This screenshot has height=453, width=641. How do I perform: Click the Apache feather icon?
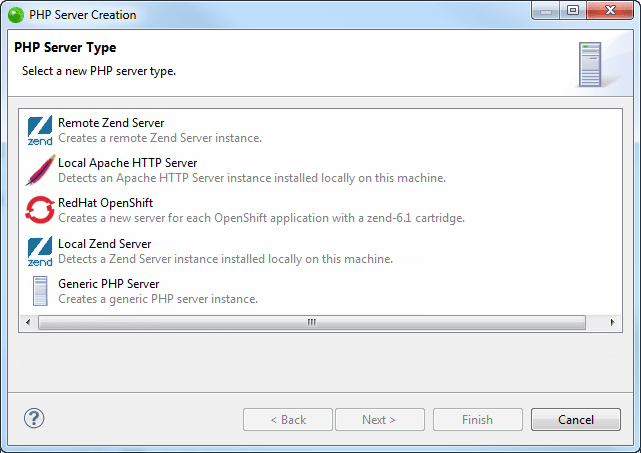coord(40,170)
